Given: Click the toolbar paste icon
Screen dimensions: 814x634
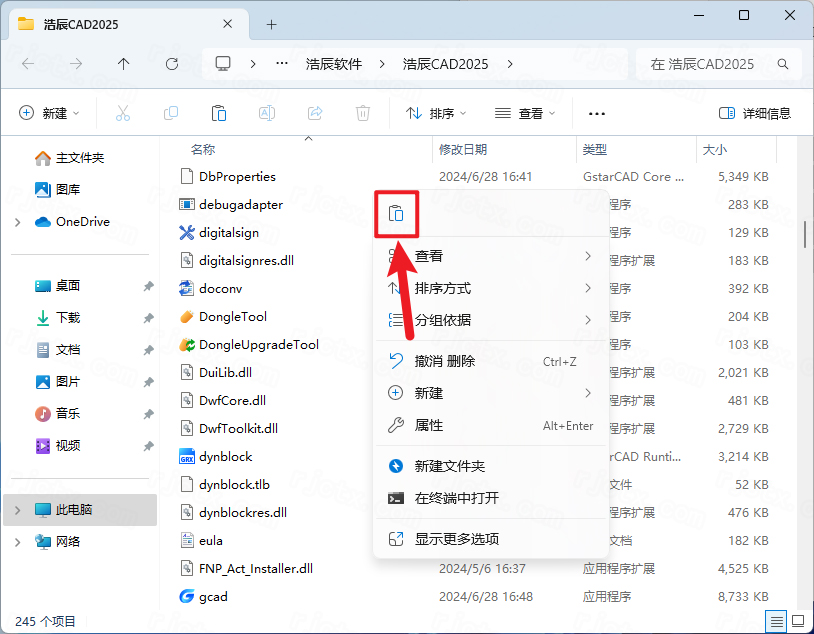Looking at the screenshot, I should (x=219, y=113).
